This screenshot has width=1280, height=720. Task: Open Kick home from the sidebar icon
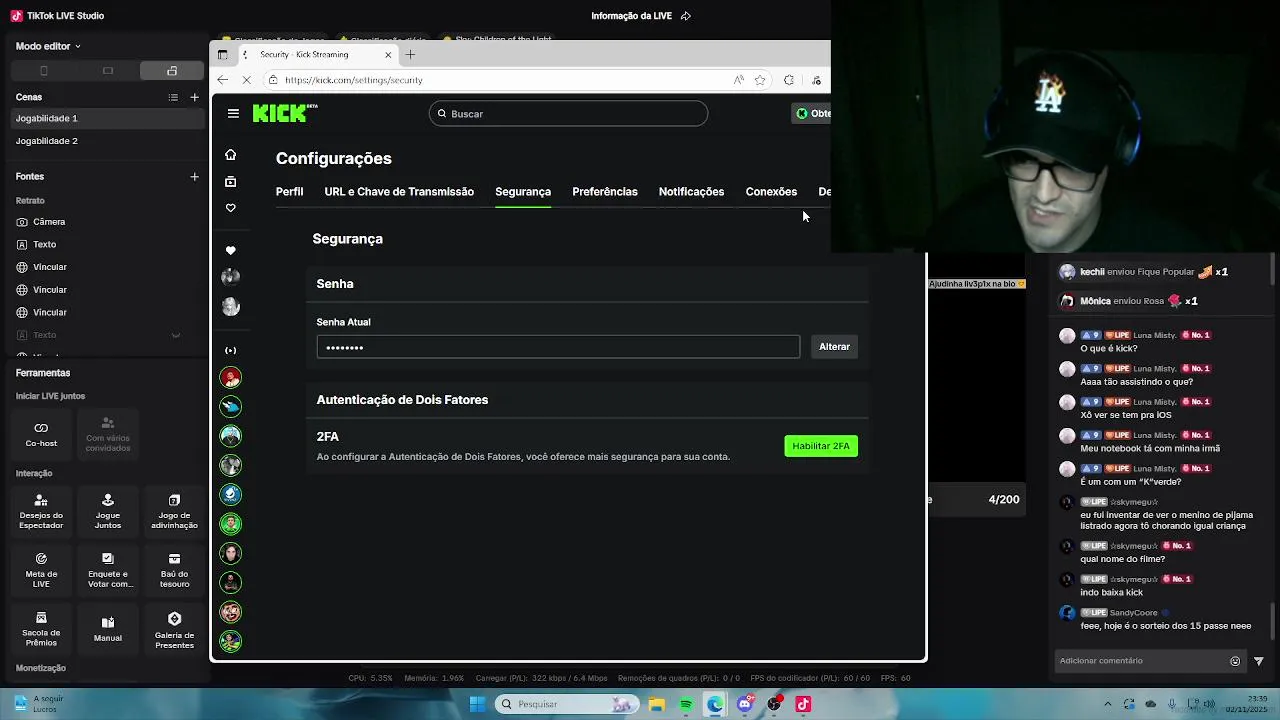(230, 155)
